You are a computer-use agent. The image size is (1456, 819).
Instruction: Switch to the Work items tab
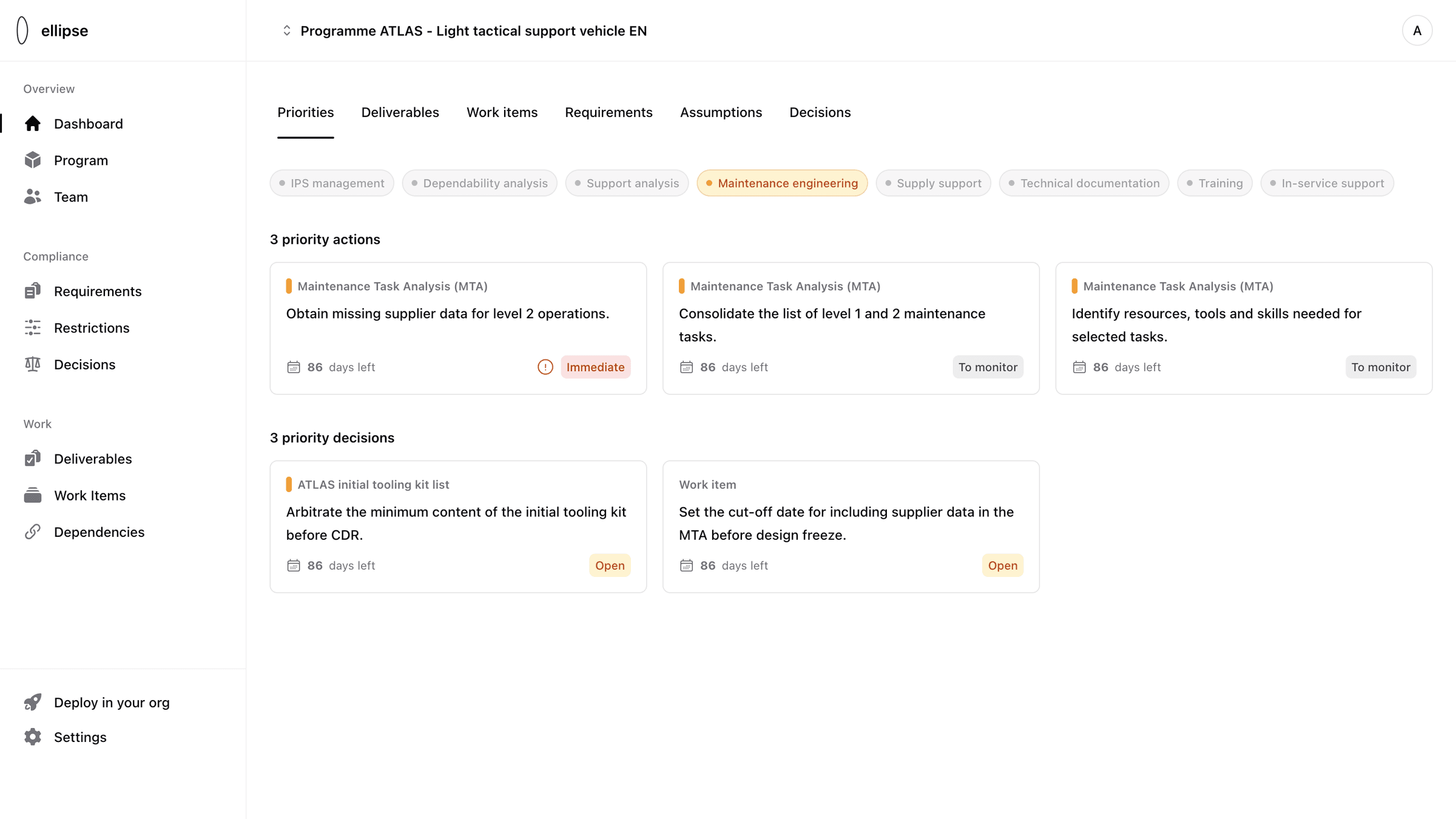point(502,112)
